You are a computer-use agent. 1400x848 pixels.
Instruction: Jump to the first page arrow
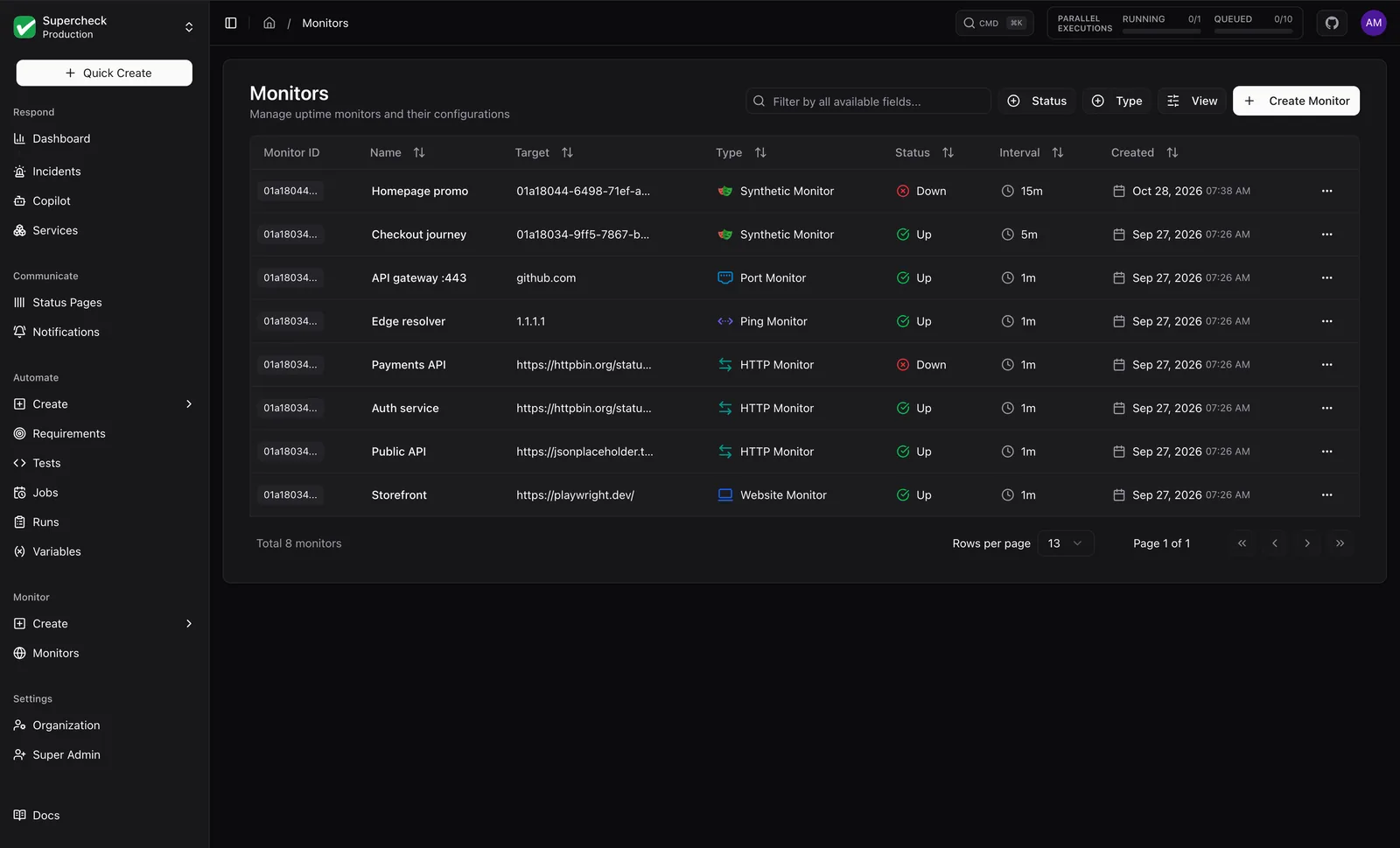tap(1242, 543)
